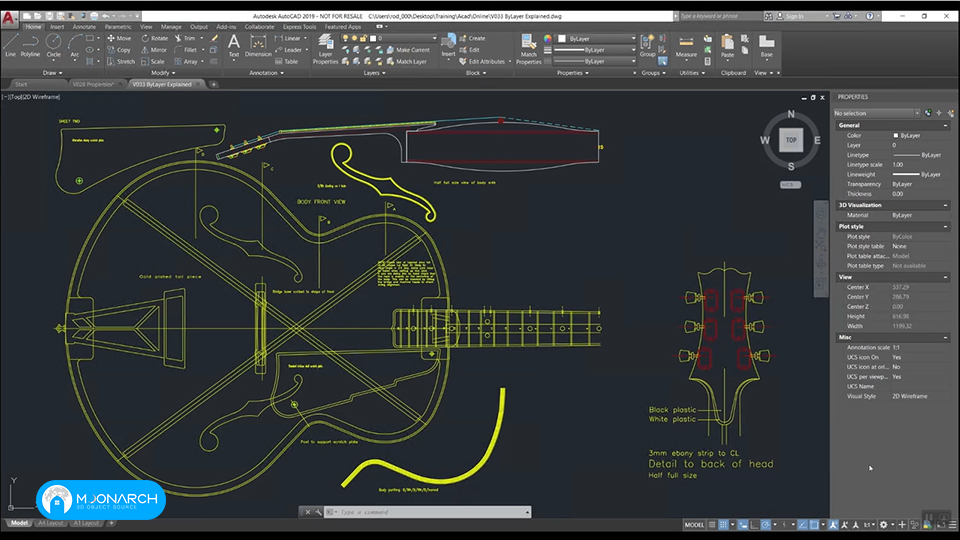The image size is (960, 540).
Task: Toggle object snap tracking in status bar
Action: tap(802, 525)
